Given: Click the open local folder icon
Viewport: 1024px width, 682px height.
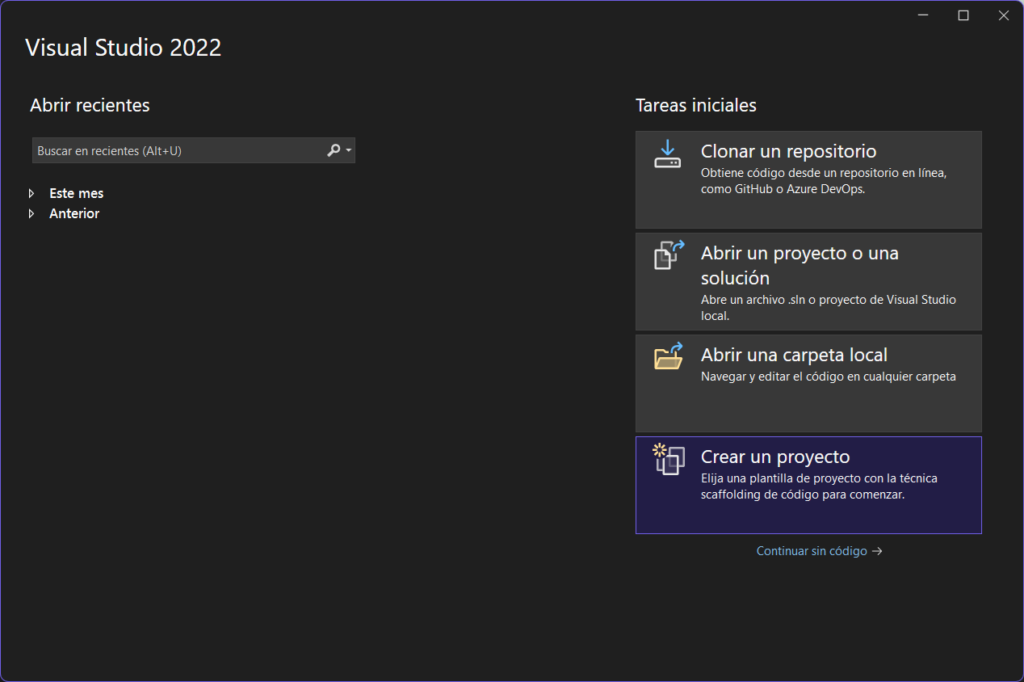Looking at the screenshot, I should pos(669,356).
